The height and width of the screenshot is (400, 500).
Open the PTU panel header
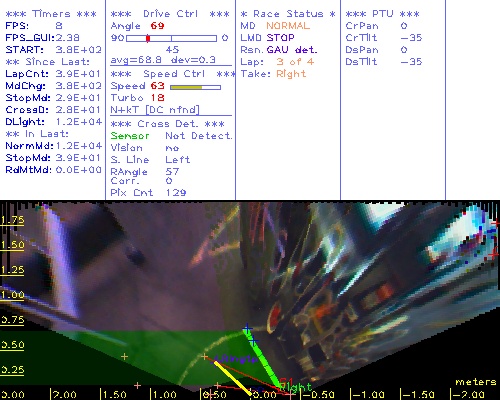pos(382,14)
